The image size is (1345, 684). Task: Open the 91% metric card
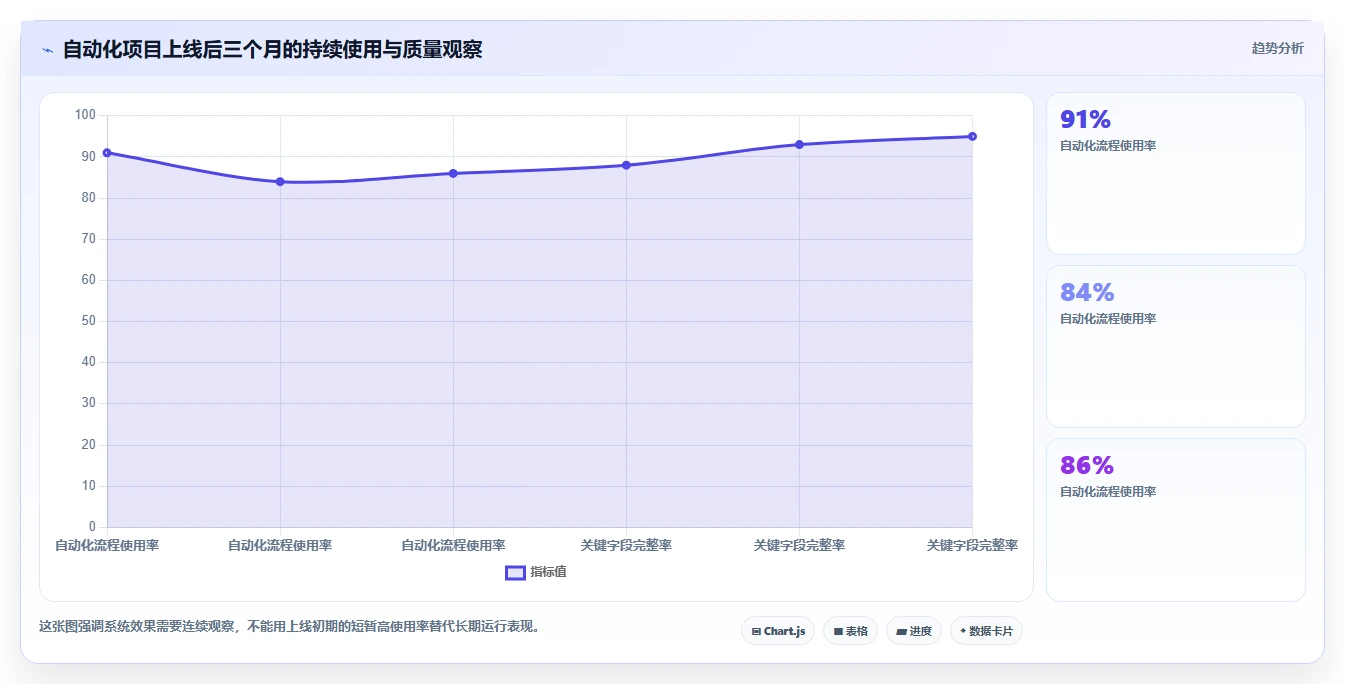pos(1176,174)
